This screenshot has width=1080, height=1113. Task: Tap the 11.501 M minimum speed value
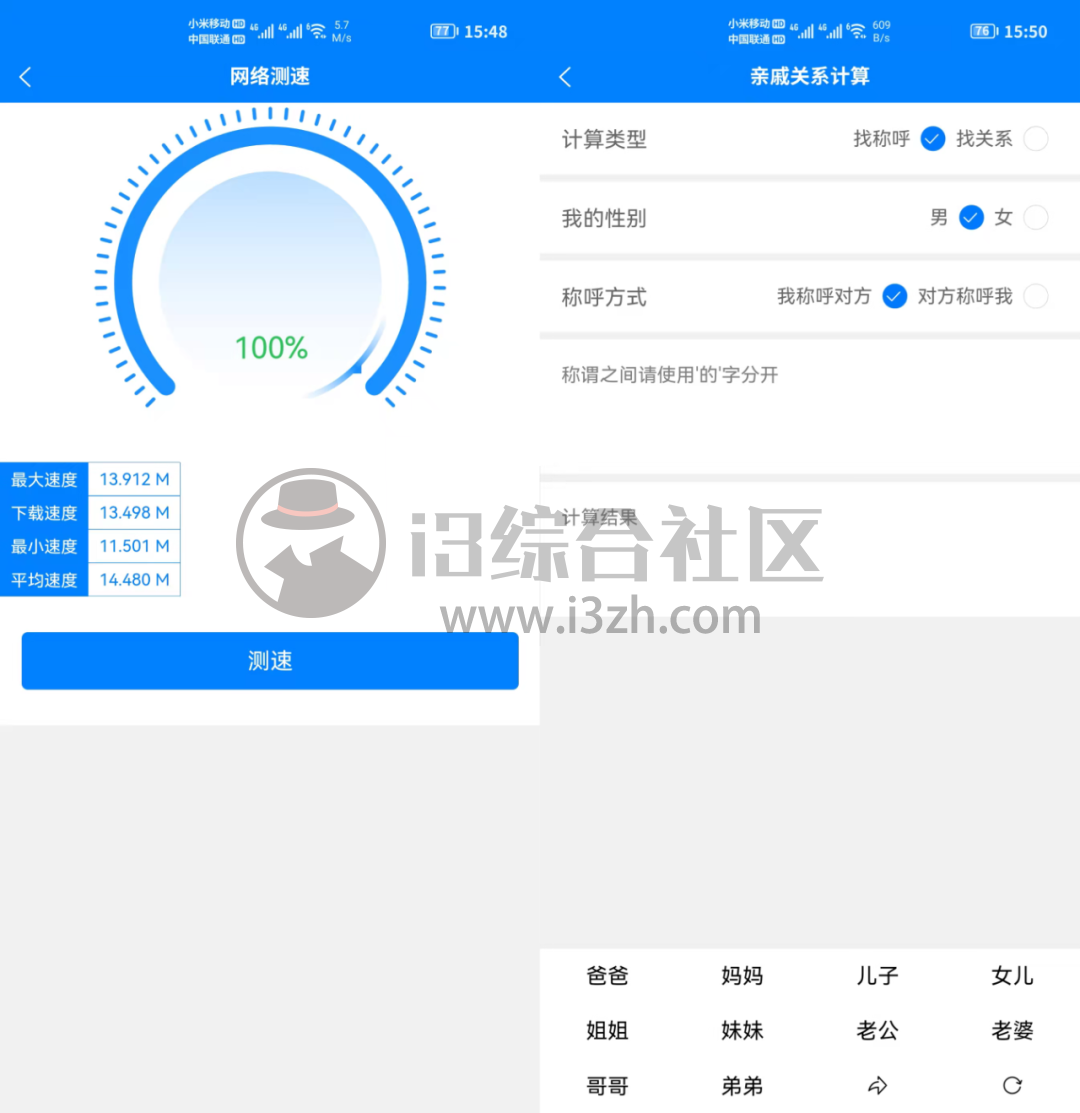[x=134, y=546]
